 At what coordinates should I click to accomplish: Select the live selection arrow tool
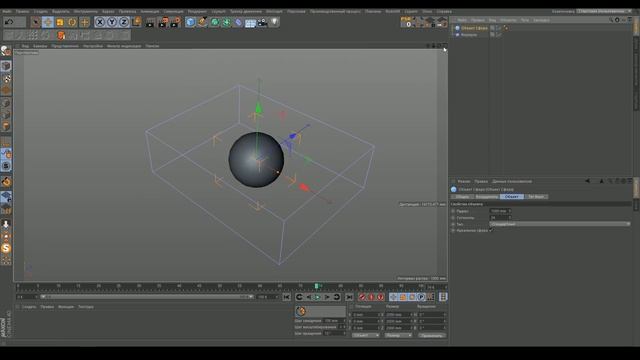(x=36, y=22)
